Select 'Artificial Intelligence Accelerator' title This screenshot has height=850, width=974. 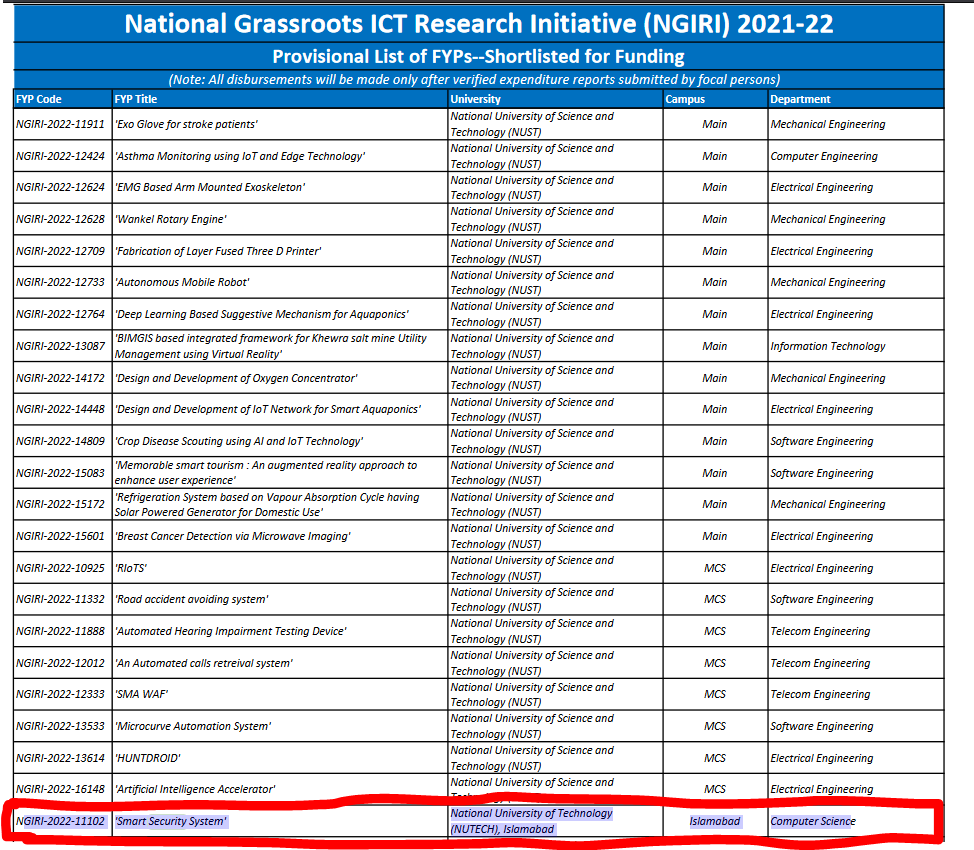(x=195, y=790)
